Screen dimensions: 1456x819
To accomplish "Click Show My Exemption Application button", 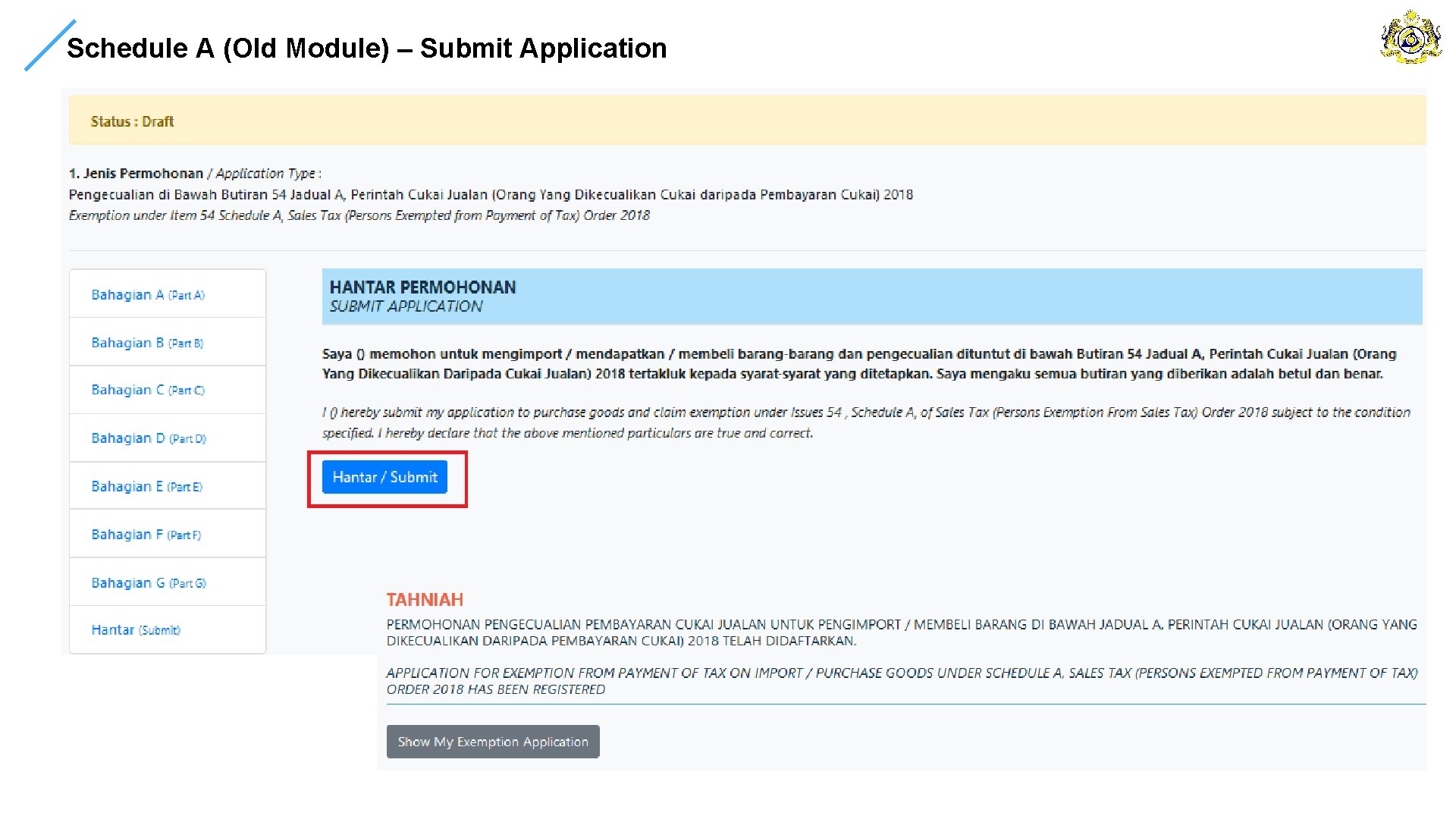I will click(492, 742).
